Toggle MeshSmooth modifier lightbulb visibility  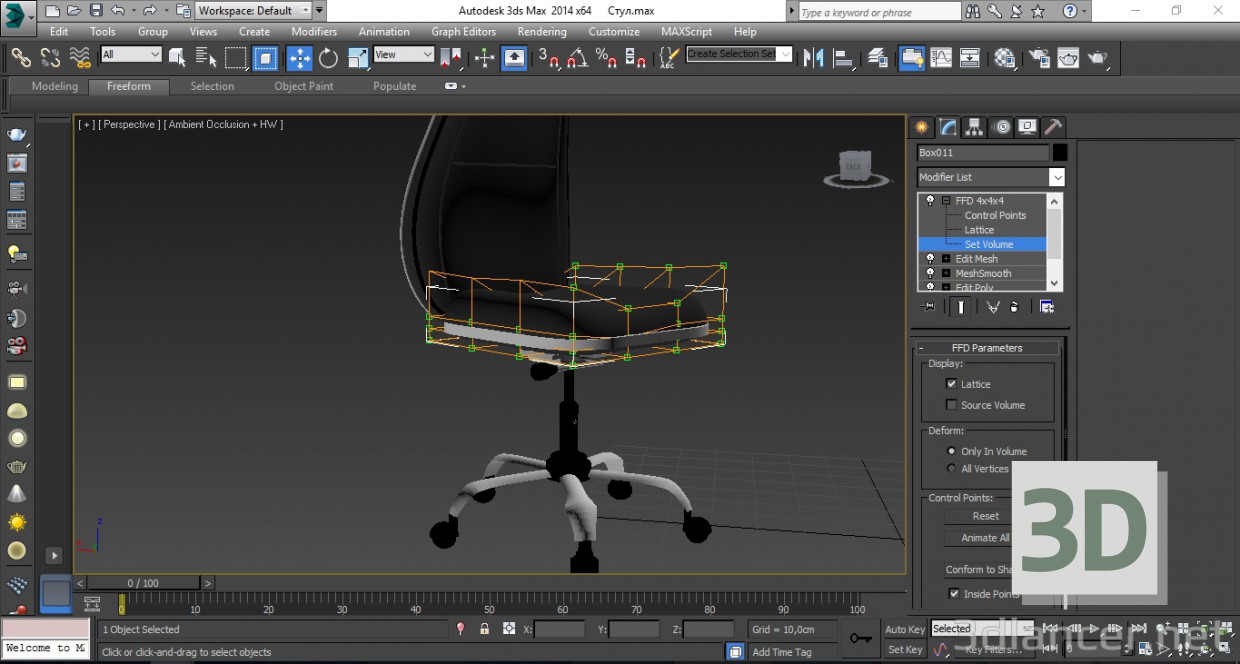930,273
